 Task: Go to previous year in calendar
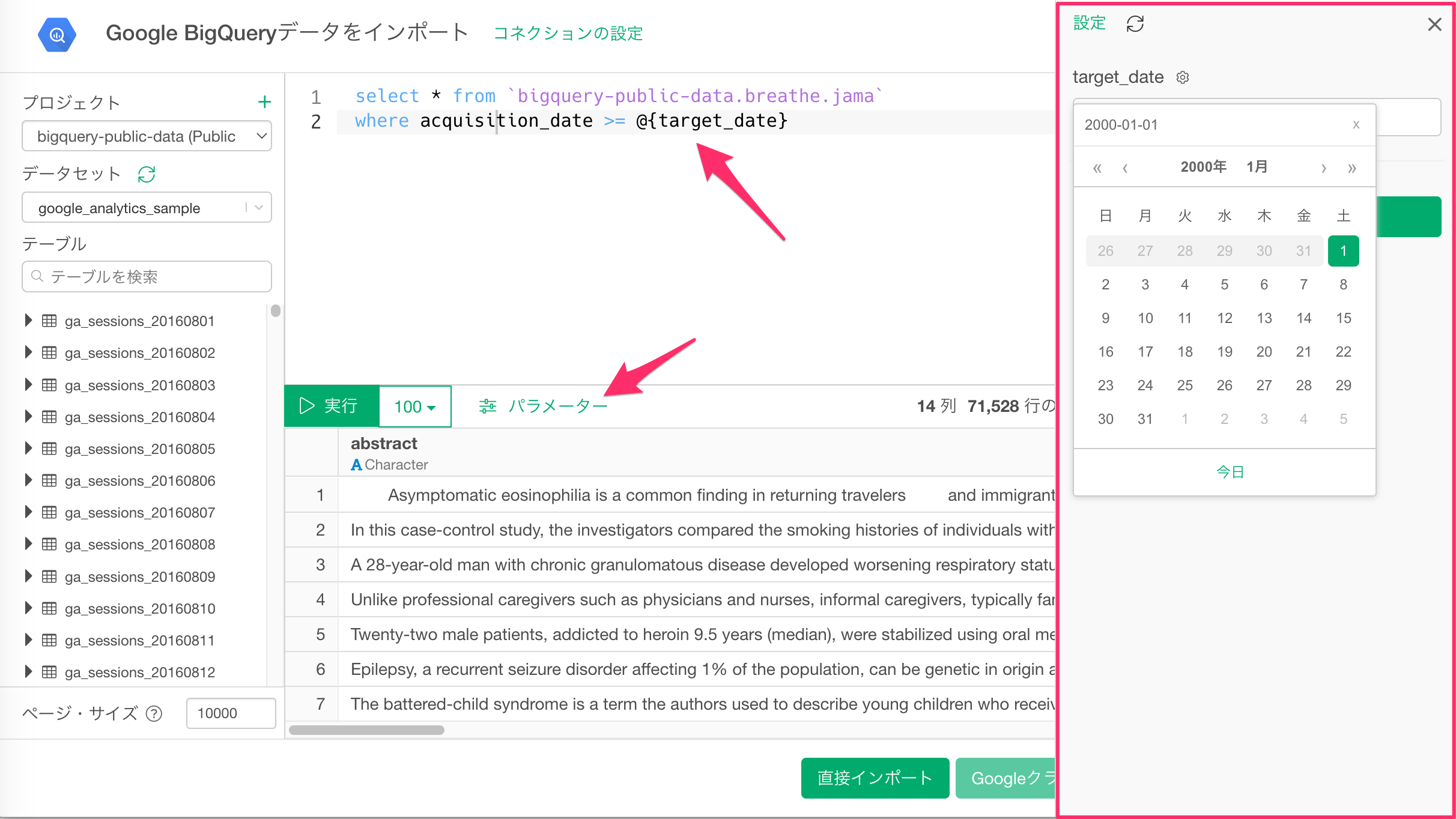[1097, 168]
